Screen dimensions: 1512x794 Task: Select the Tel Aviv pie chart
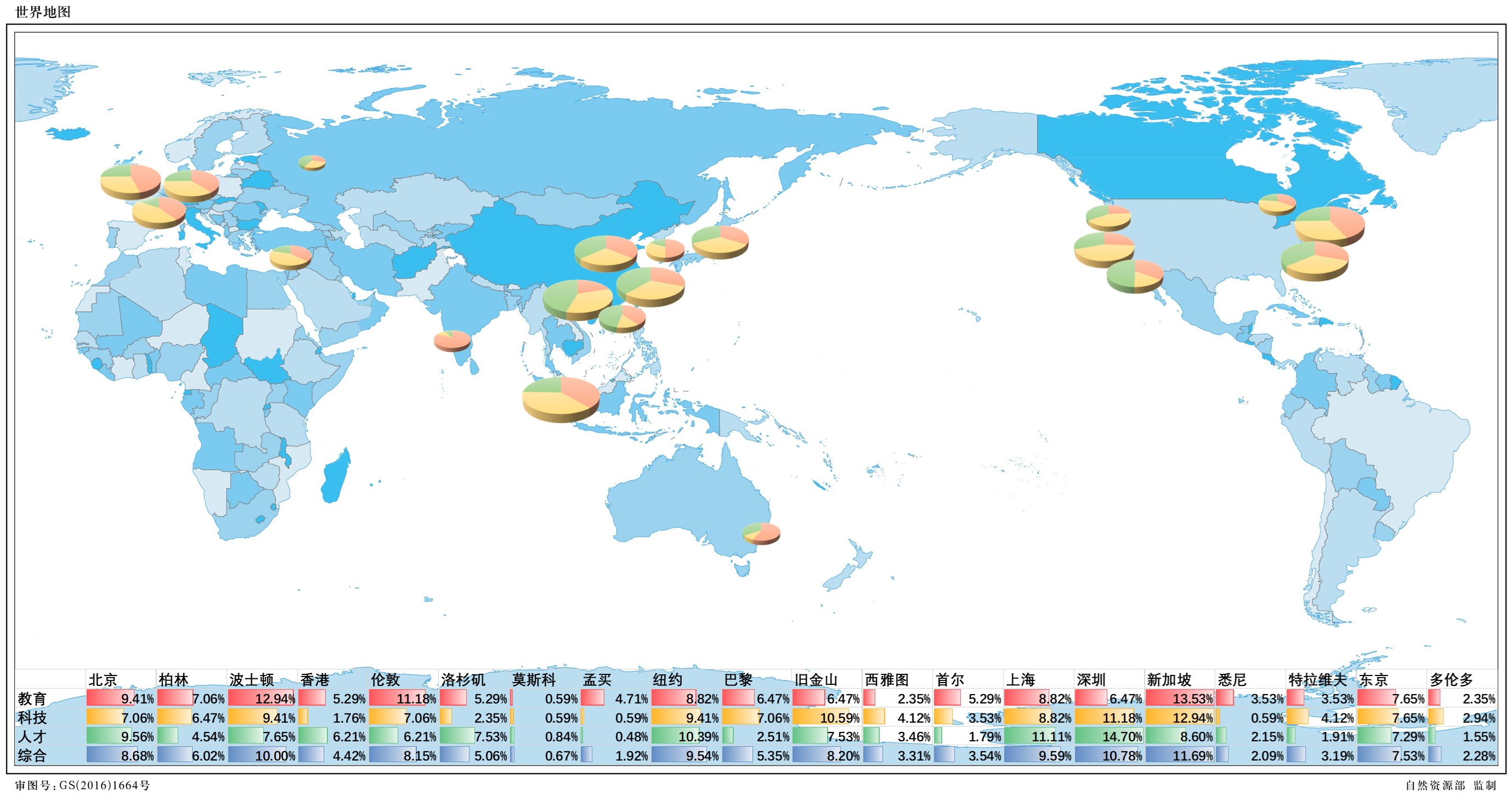click(x=290, y=256)
